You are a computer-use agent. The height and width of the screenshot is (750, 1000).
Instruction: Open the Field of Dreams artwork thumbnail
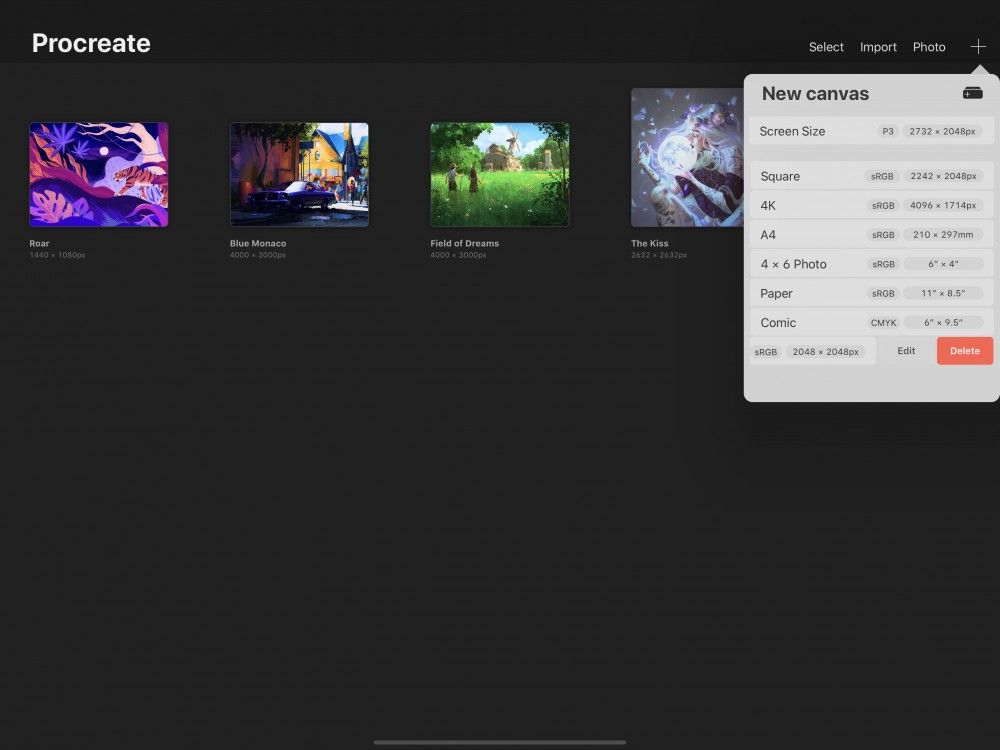pos(500,175)
